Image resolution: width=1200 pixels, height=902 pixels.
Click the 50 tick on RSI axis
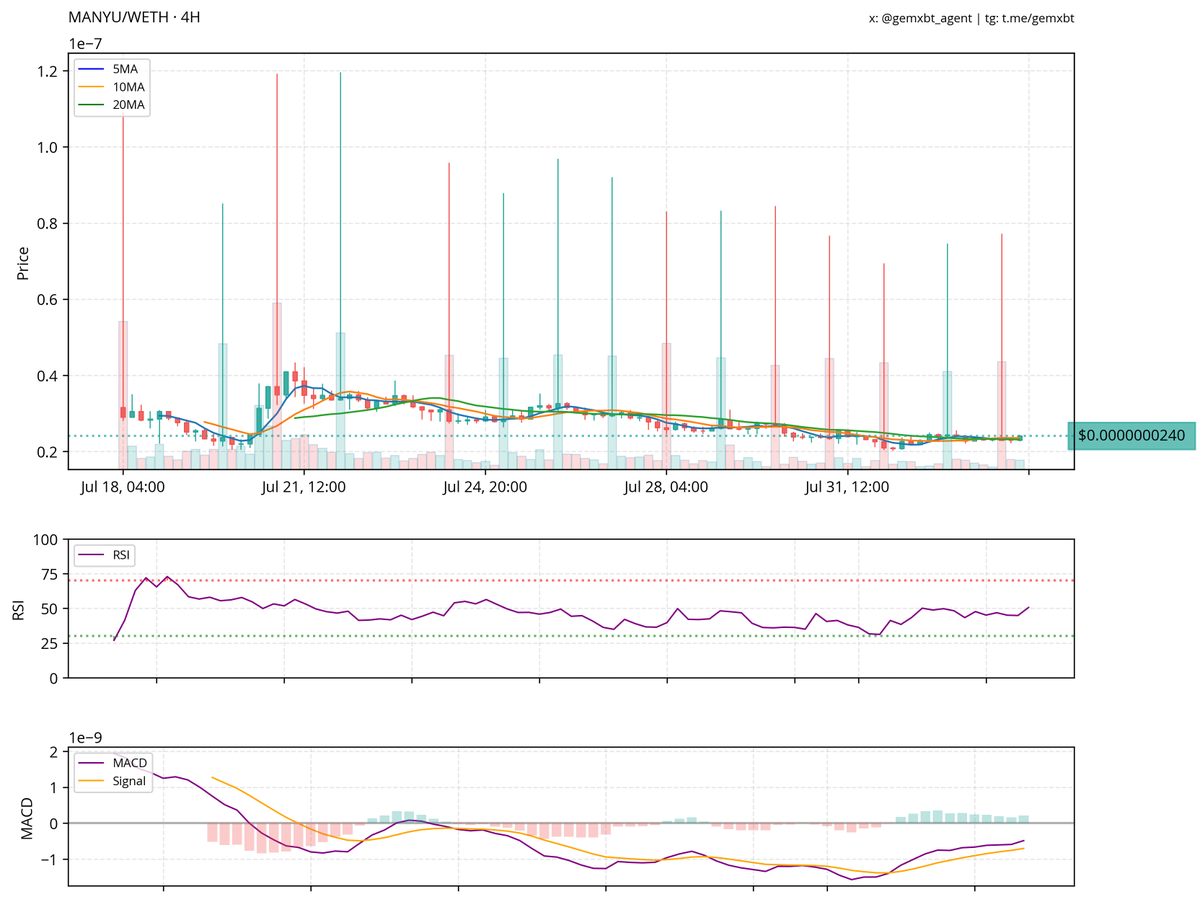point(50,608)
